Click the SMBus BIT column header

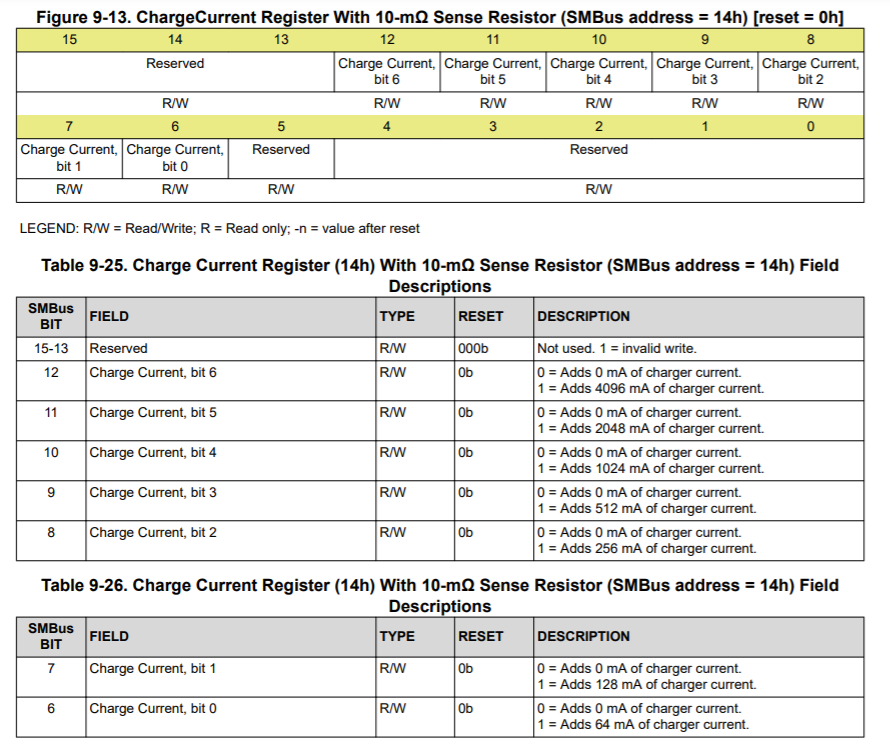[x=49, y=316]
